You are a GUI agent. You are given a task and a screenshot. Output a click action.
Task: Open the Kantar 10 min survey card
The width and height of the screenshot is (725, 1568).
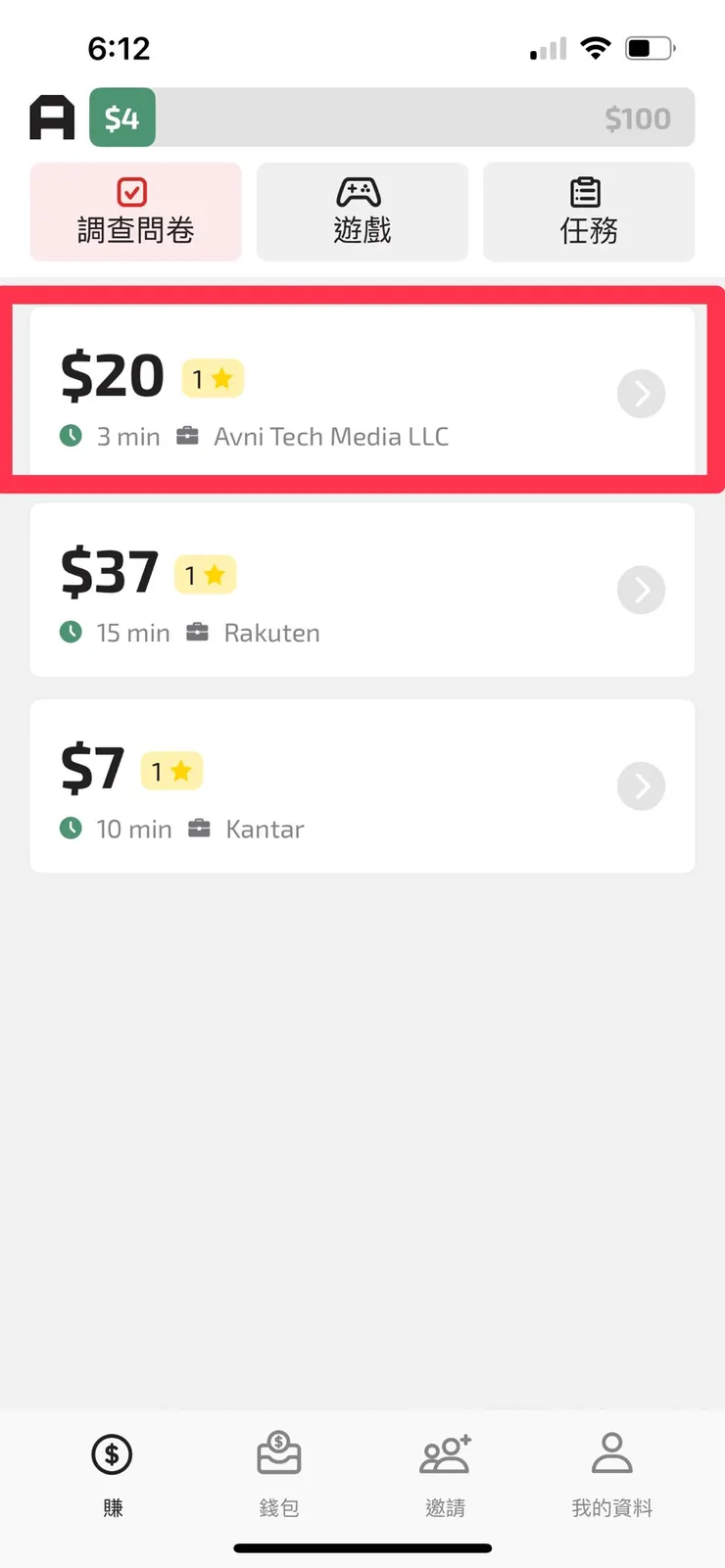click(x=362, y=785)
